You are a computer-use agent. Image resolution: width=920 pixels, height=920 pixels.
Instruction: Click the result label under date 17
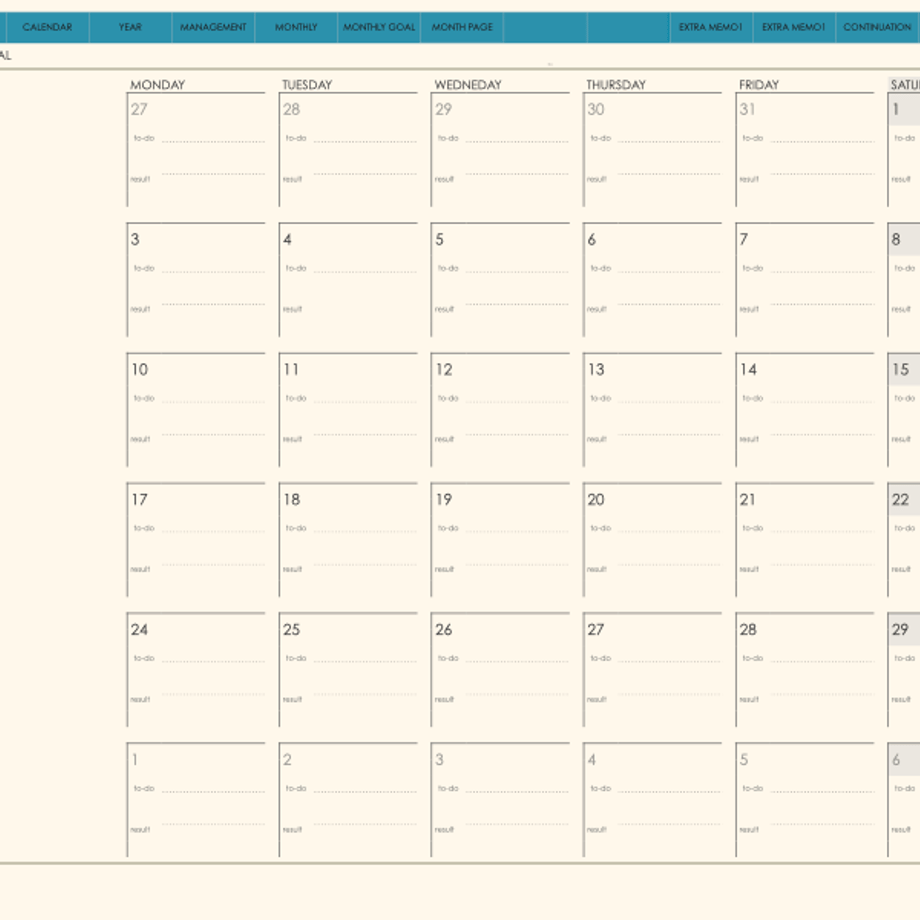pyautogui.click(x=140, y=570)
